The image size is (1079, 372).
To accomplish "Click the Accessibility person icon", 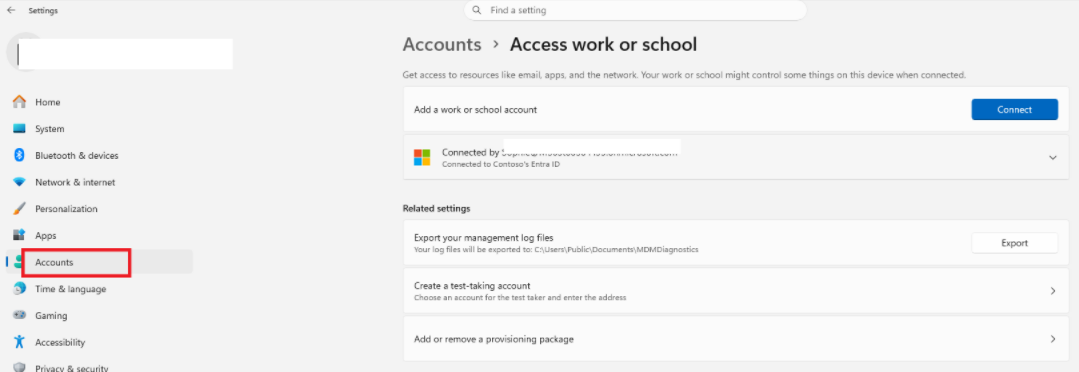I will 19,342.
